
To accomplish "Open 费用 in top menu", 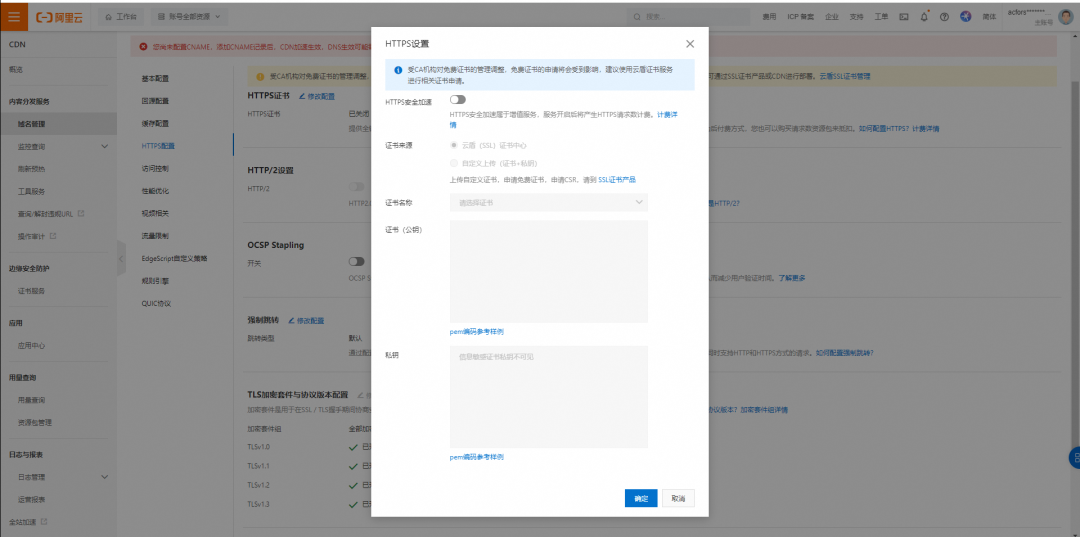I will (769, 17).
